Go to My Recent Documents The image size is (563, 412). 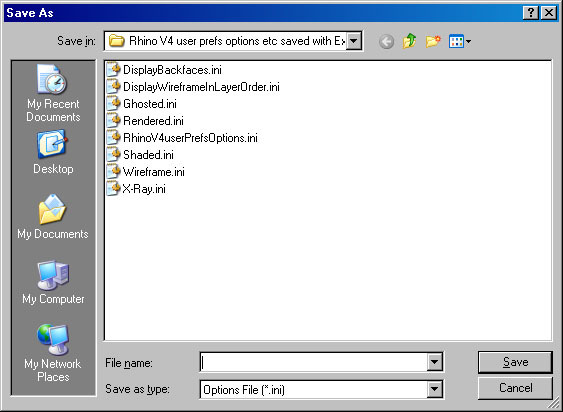(53, 93)
